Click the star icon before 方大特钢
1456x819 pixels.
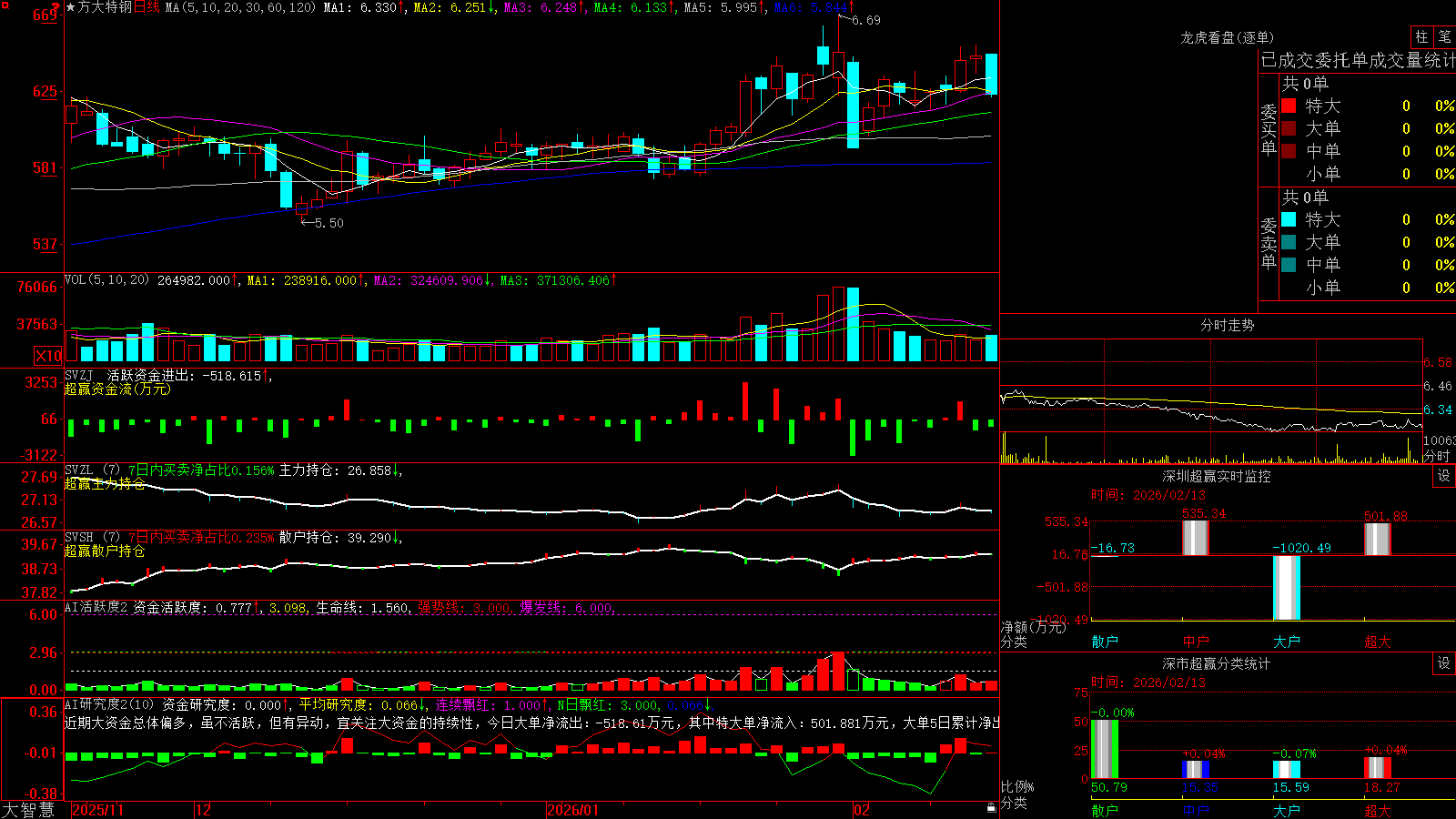(x=70, y=7)
